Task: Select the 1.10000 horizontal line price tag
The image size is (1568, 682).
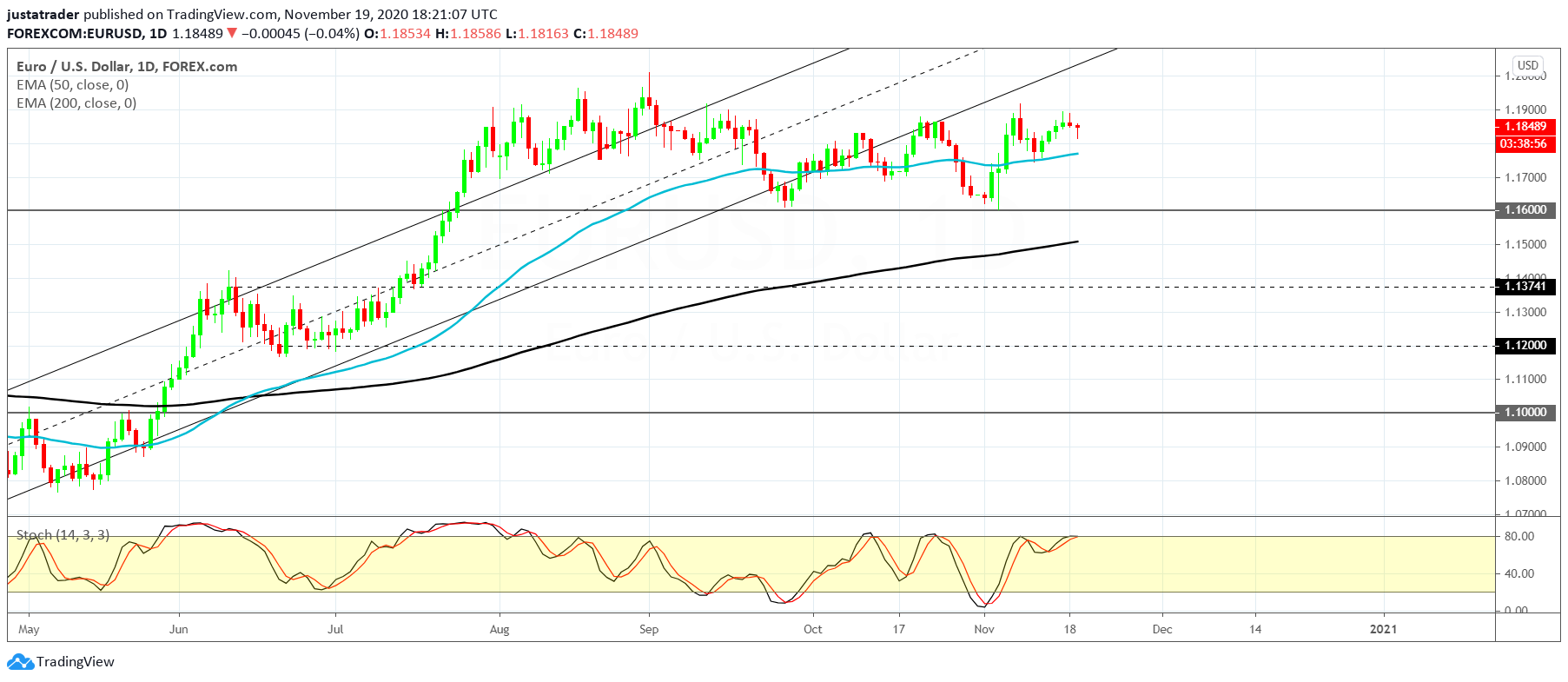Action: 1526,413
